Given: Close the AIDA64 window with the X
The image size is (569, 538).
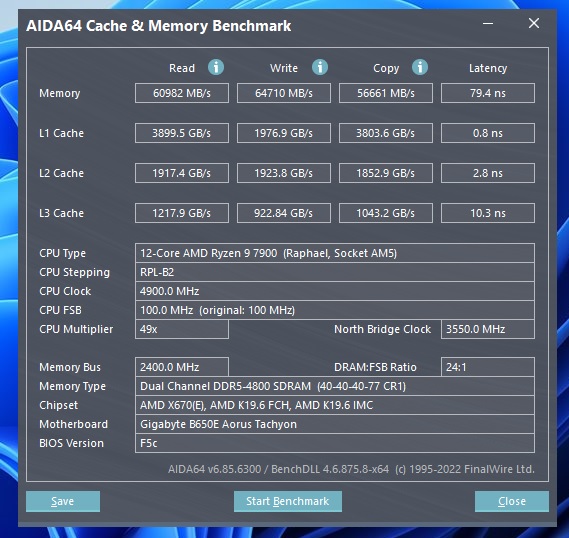Looking at the screenshot, I should (x=533, y=23).
